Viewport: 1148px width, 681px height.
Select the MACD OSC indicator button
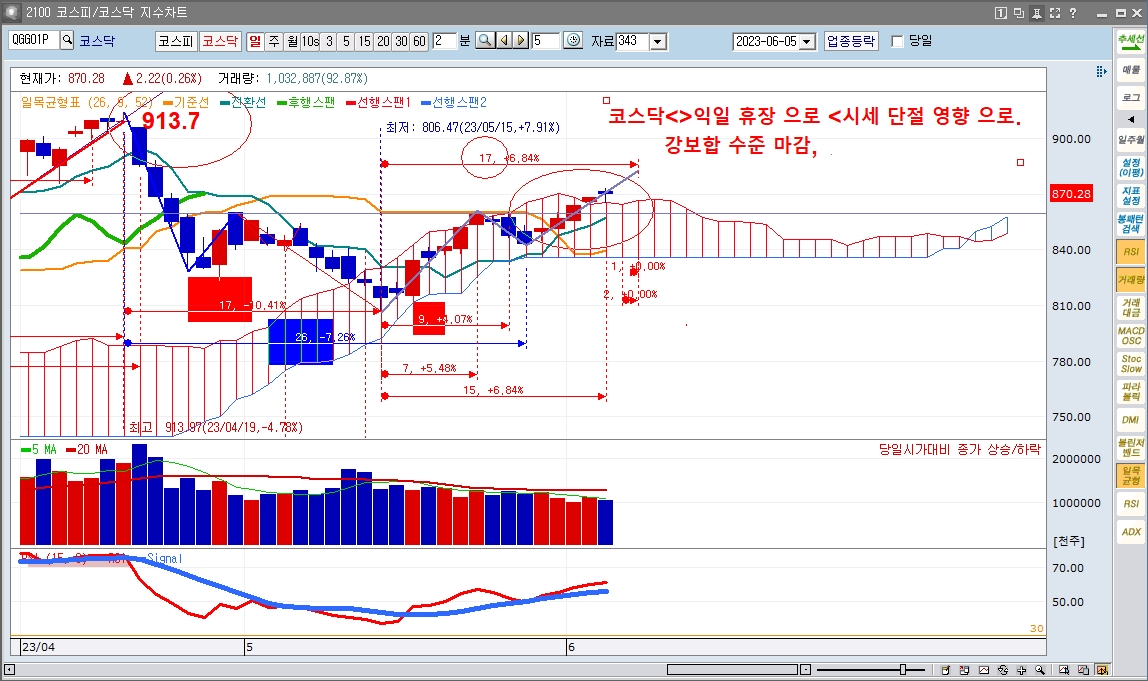coord(1131,335)
